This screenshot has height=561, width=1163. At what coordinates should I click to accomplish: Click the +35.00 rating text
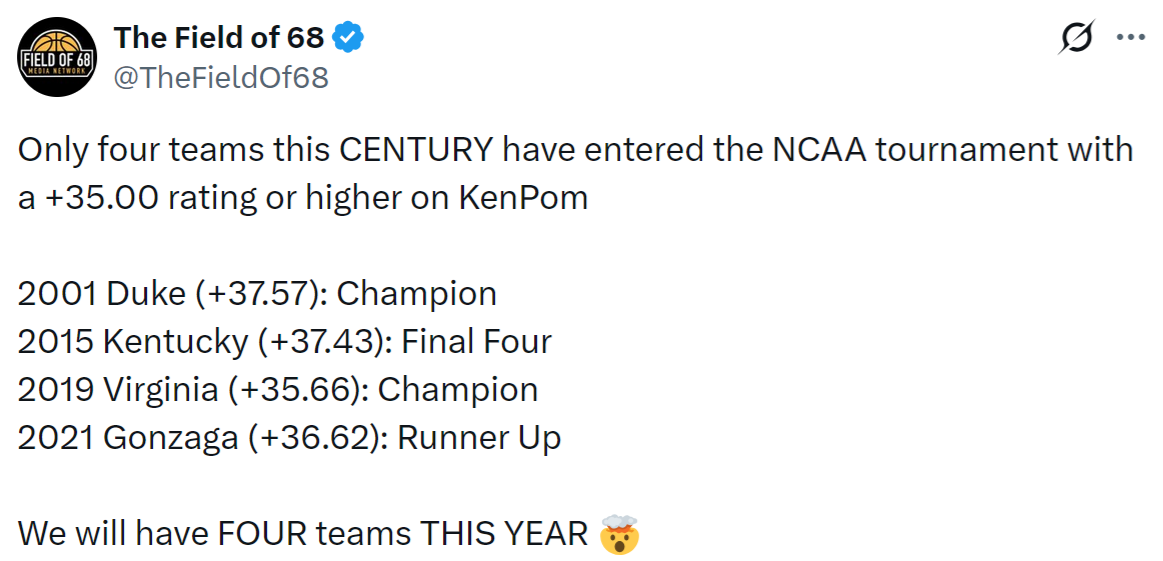tap(101, 198)
